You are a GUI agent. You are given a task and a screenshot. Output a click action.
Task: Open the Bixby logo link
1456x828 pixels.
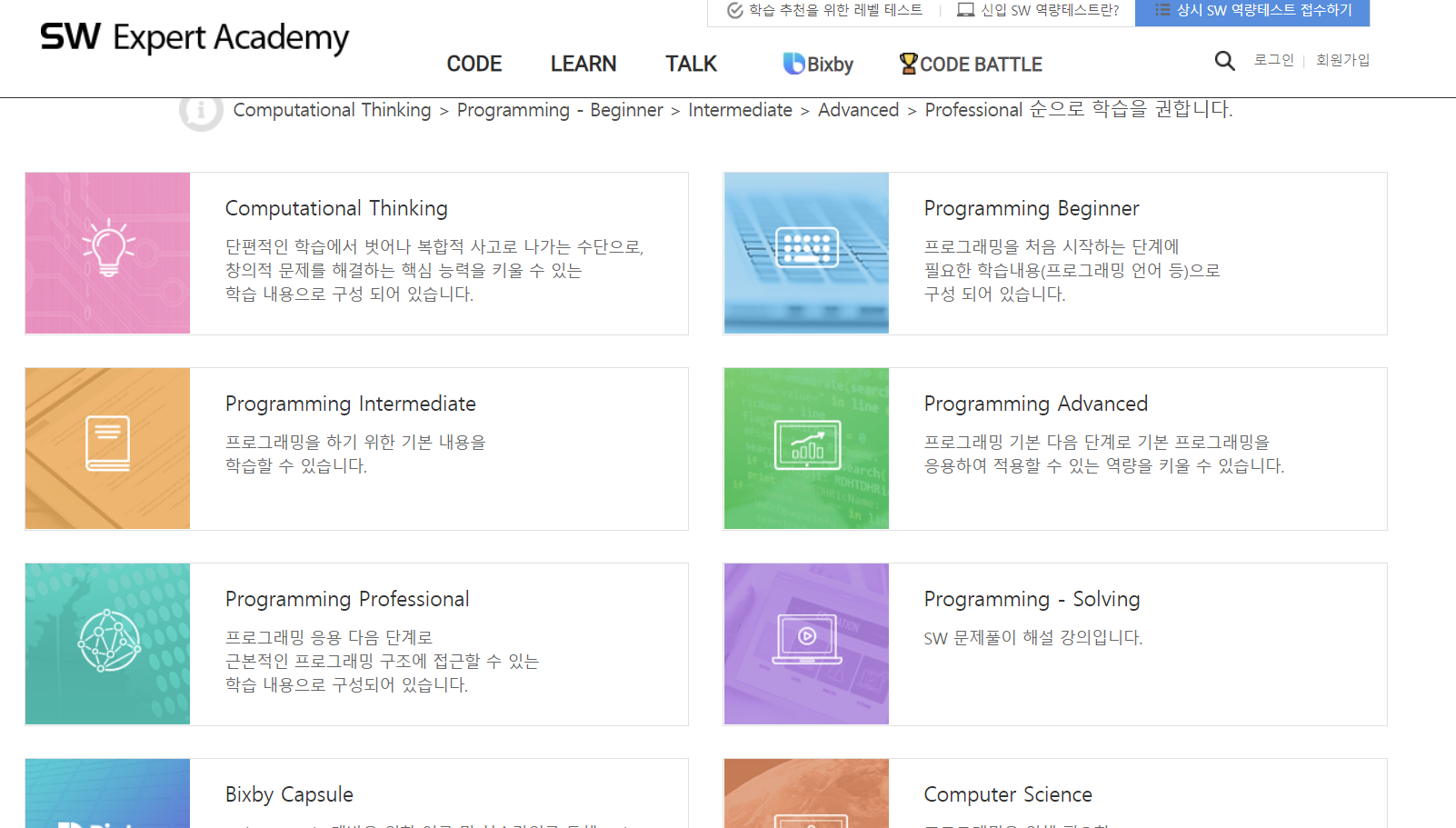(818, 64)
